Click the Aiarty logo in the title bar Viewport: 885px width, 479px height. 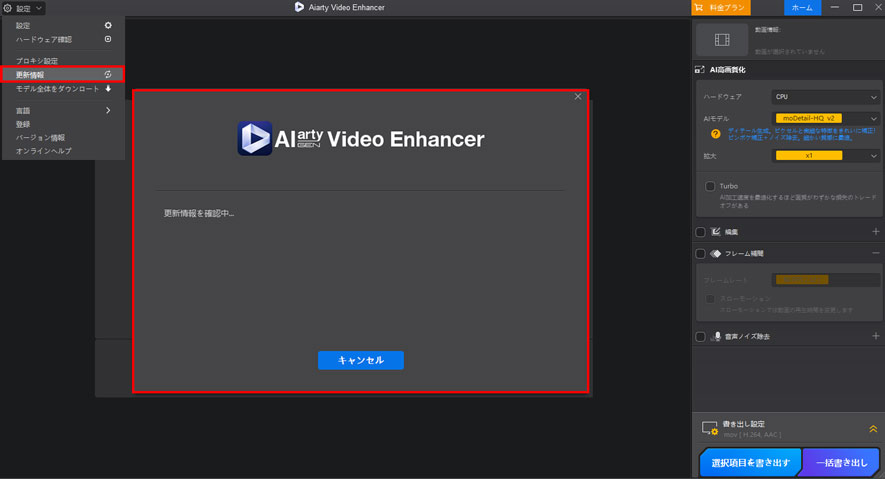299,7
